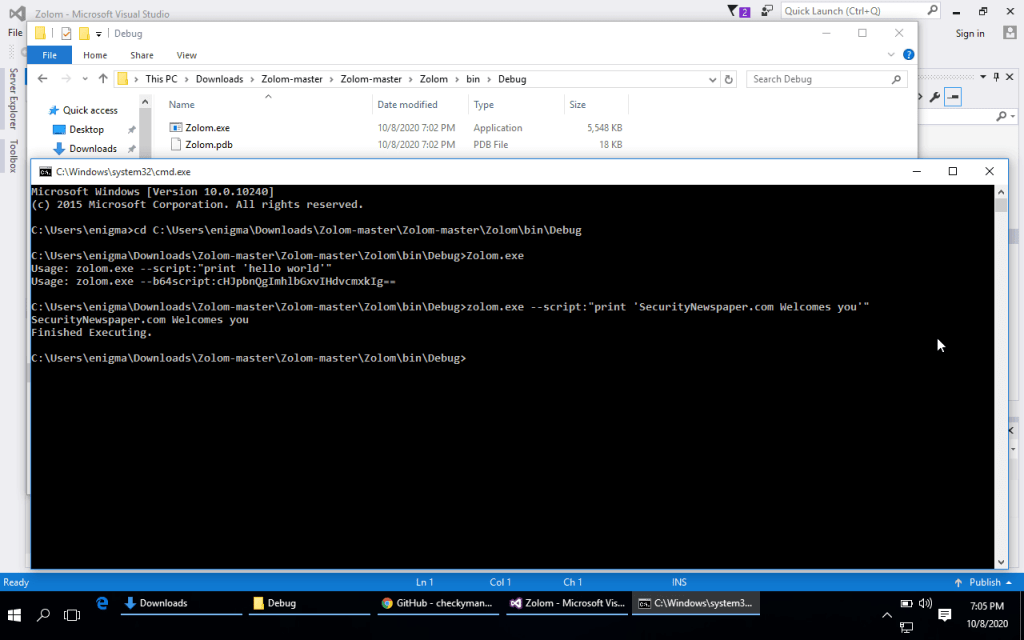This screenshot has height=640, width=1024.
Task: Select bin in the address breadcrumb
Action: click(473, 79)
